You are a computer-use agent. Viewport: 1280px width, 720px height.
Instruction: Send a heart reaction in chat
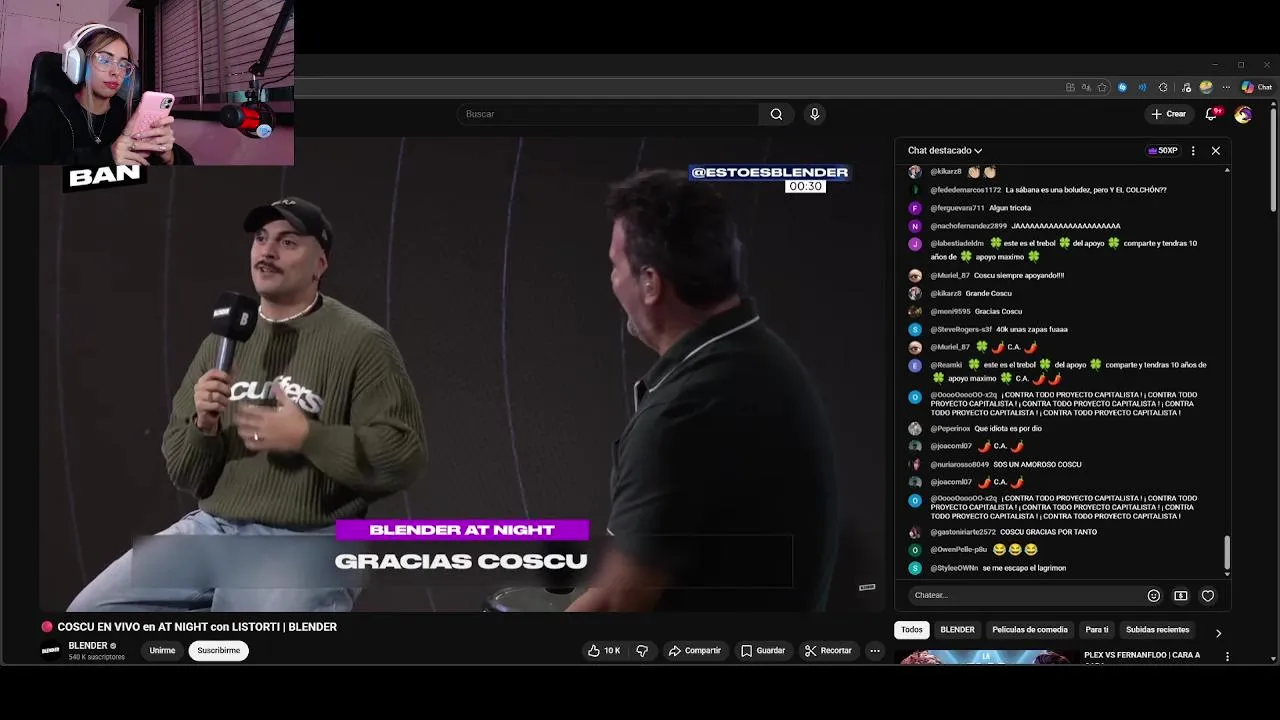coord(1207,596)
